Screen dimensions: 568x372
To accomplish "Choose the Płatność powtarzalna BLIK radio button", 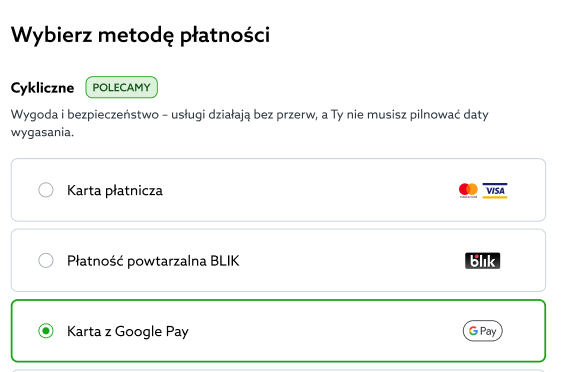I will [46, 260].
